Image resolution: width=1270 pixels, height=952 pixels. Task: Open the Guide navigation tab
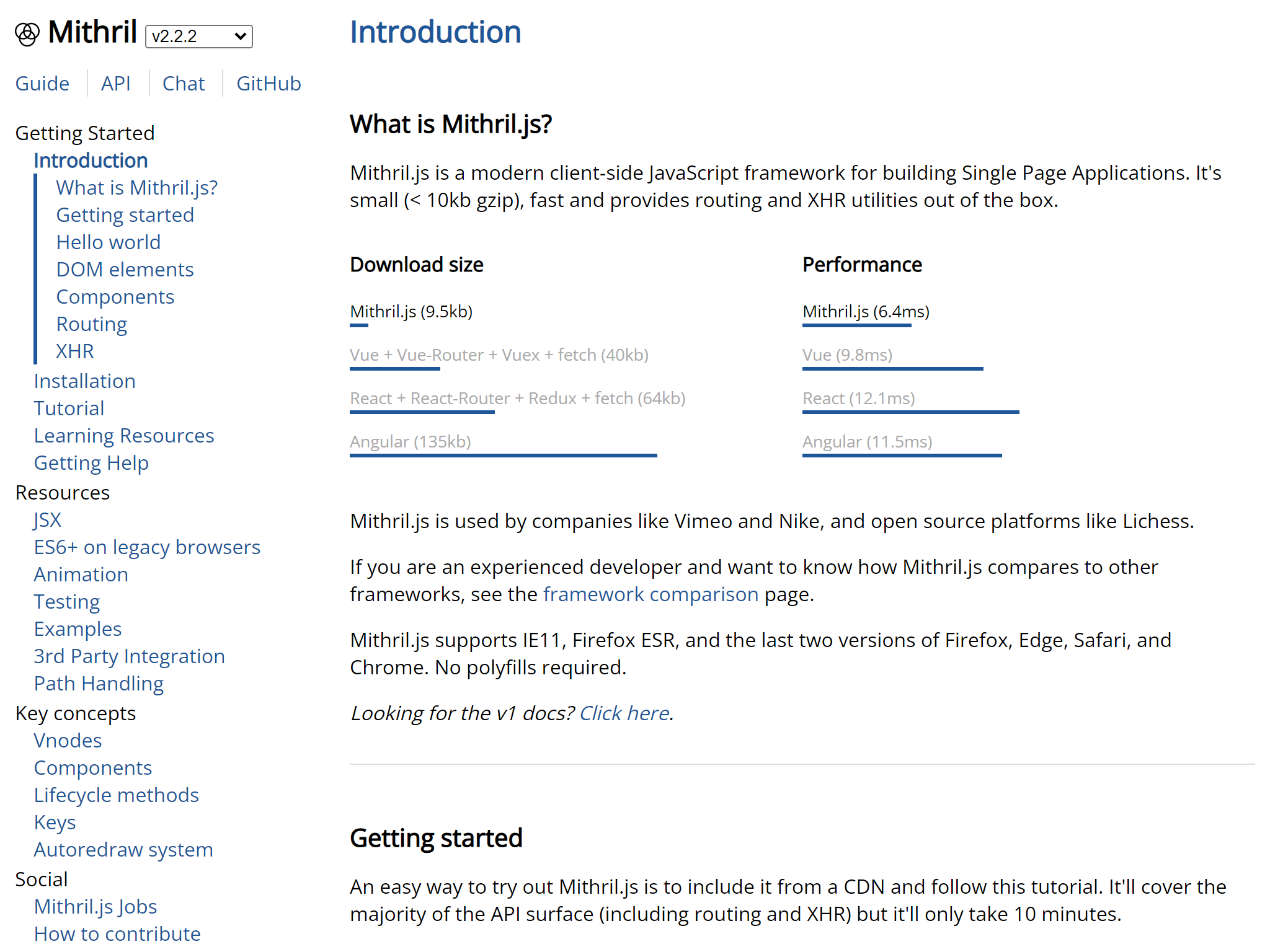[42, 83]
